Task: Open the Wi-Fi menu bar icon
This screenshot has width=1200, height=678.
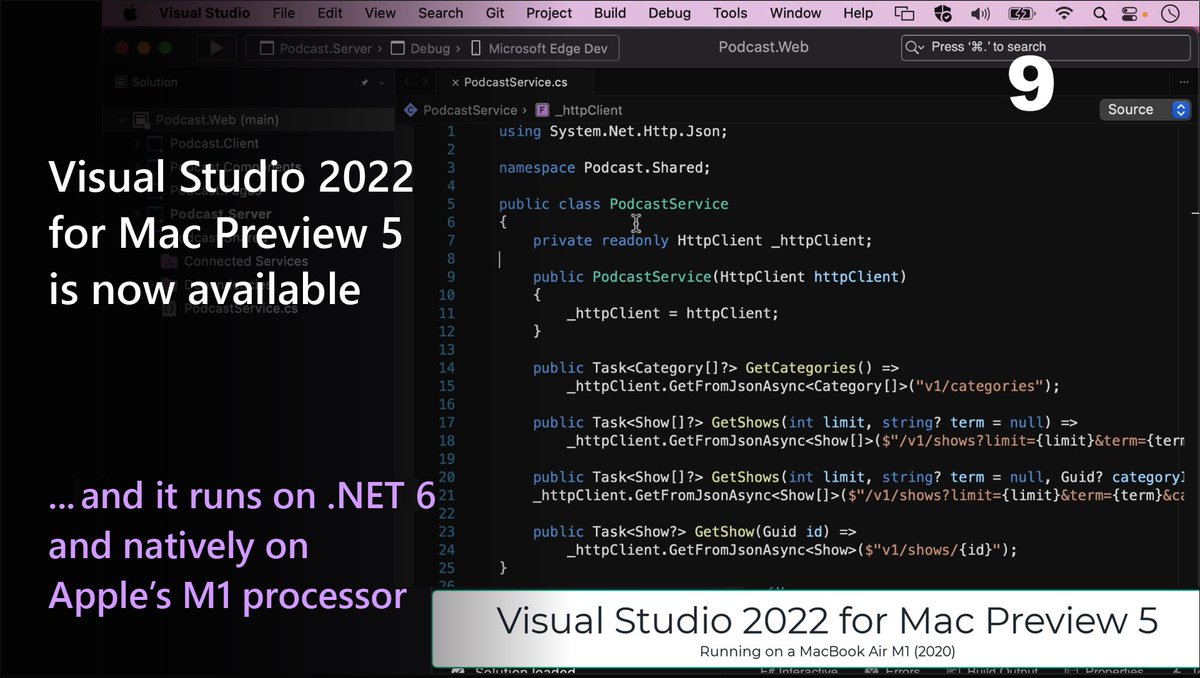Action: (x=1064, y=13)
